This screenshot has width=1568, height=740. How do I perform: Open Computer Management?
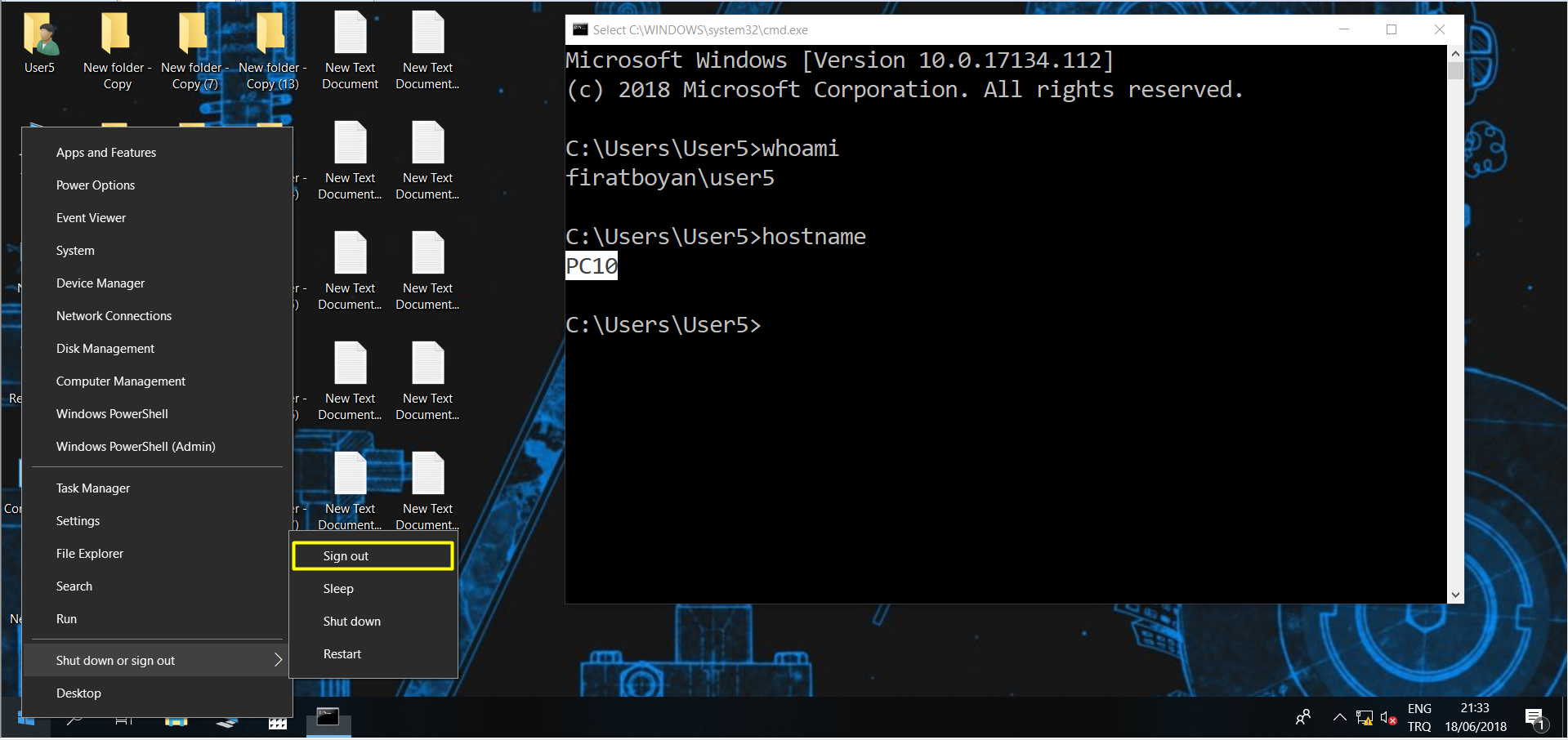[x=157, y=381]
